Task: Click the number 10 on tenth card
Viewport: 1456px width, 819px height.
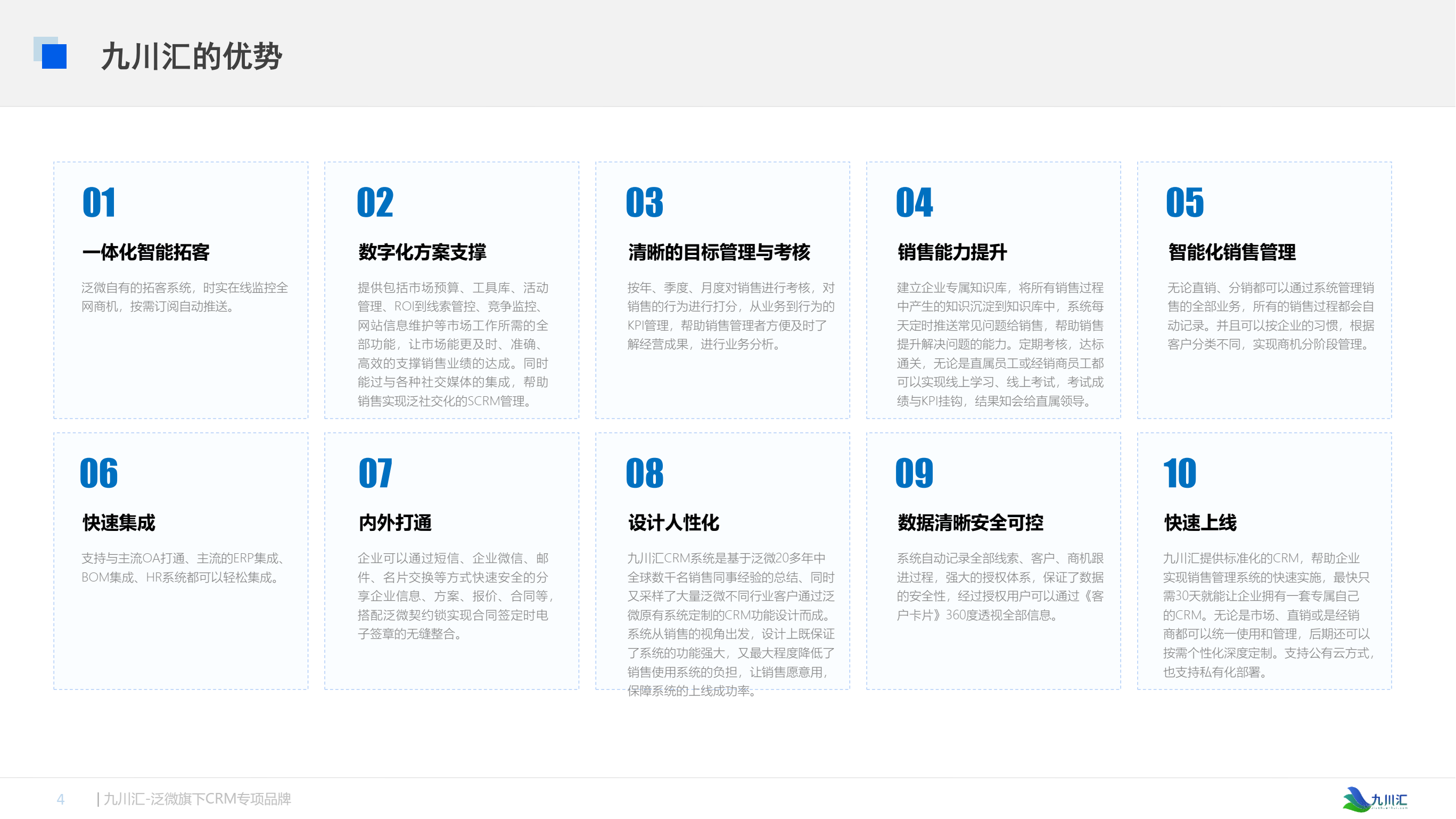Action: click(x=1180, y=473)
